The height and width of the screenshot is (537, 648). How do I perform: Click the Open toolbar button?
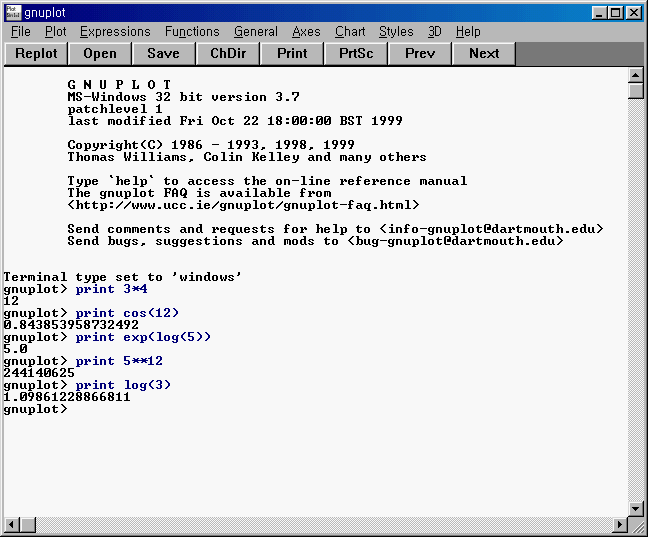[x=100, y=54]
